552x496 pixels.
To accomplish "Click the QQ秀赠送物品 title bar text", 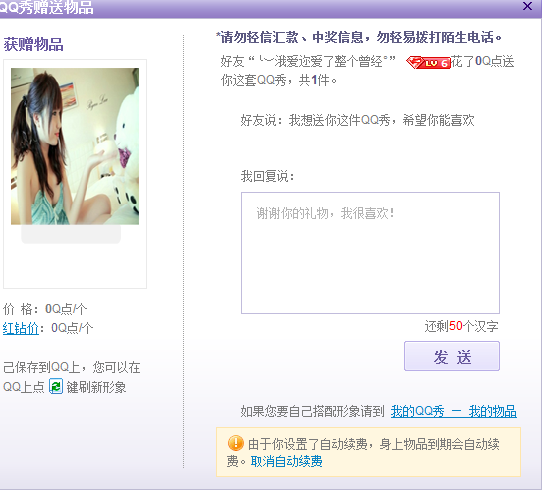I will click(46, 7).
